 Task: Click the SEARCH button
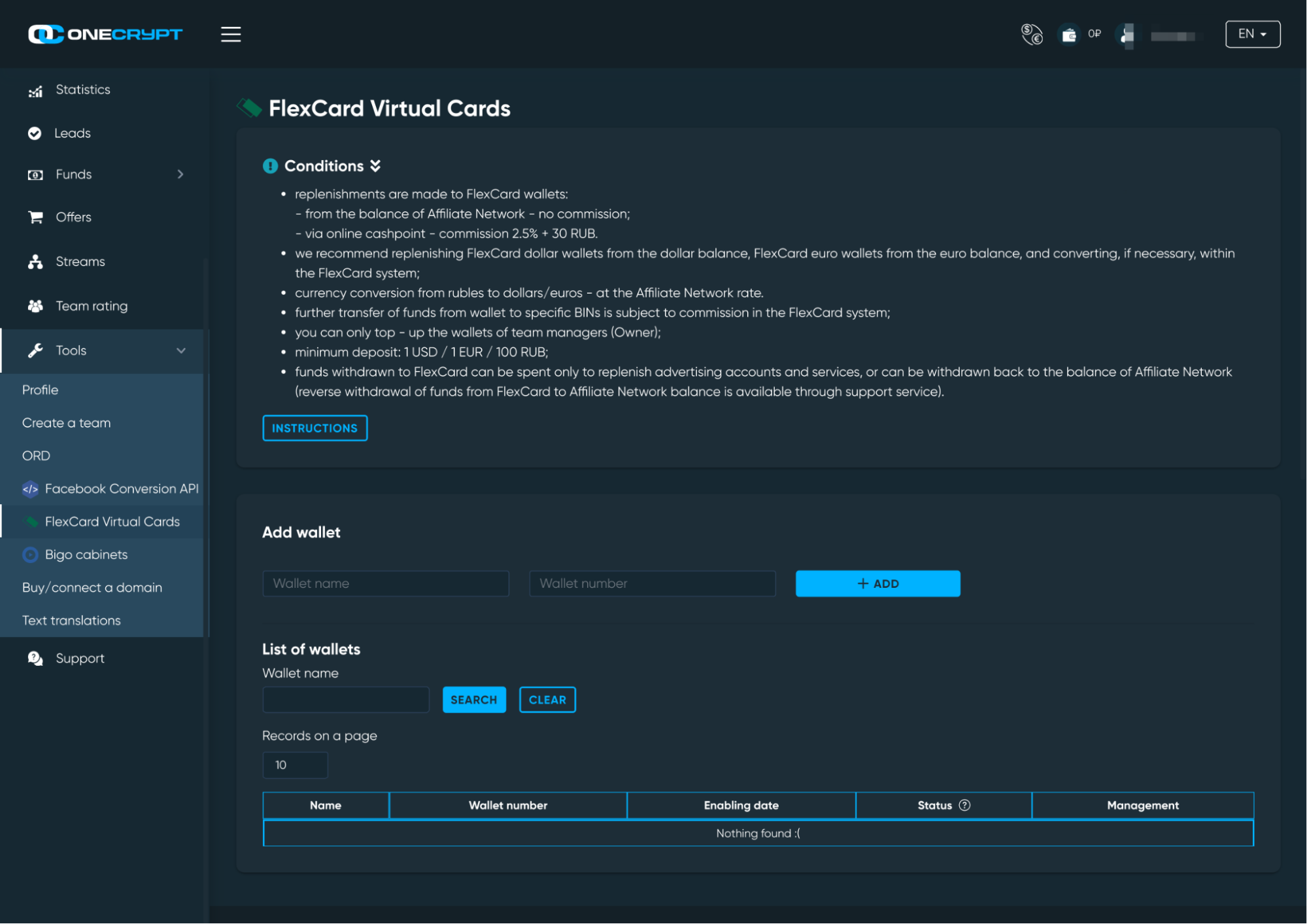[x=474, y=700]
